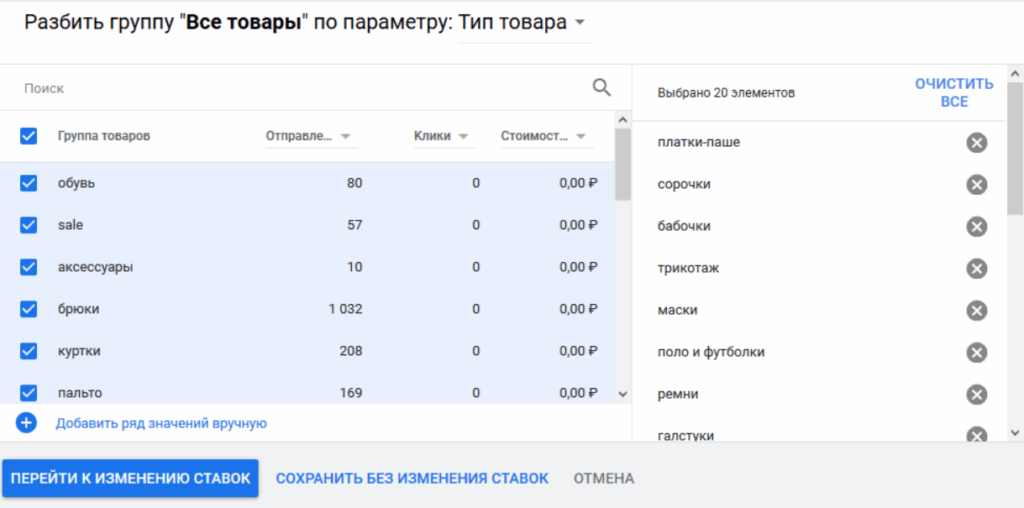1024x508 pixels.
Task: Click Очистить все to clear selection
Action: (954, 92)
